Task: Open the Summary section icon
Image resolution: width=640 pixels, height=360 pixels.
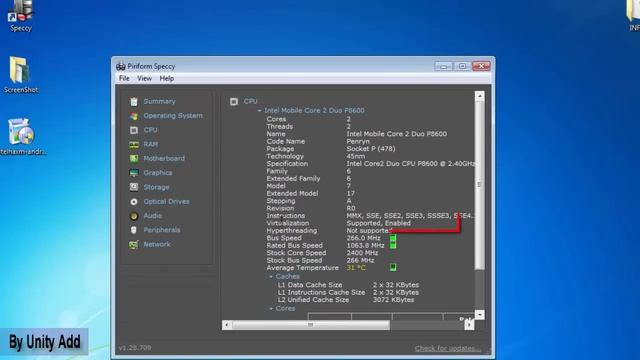Action: [x=133, y=102]
